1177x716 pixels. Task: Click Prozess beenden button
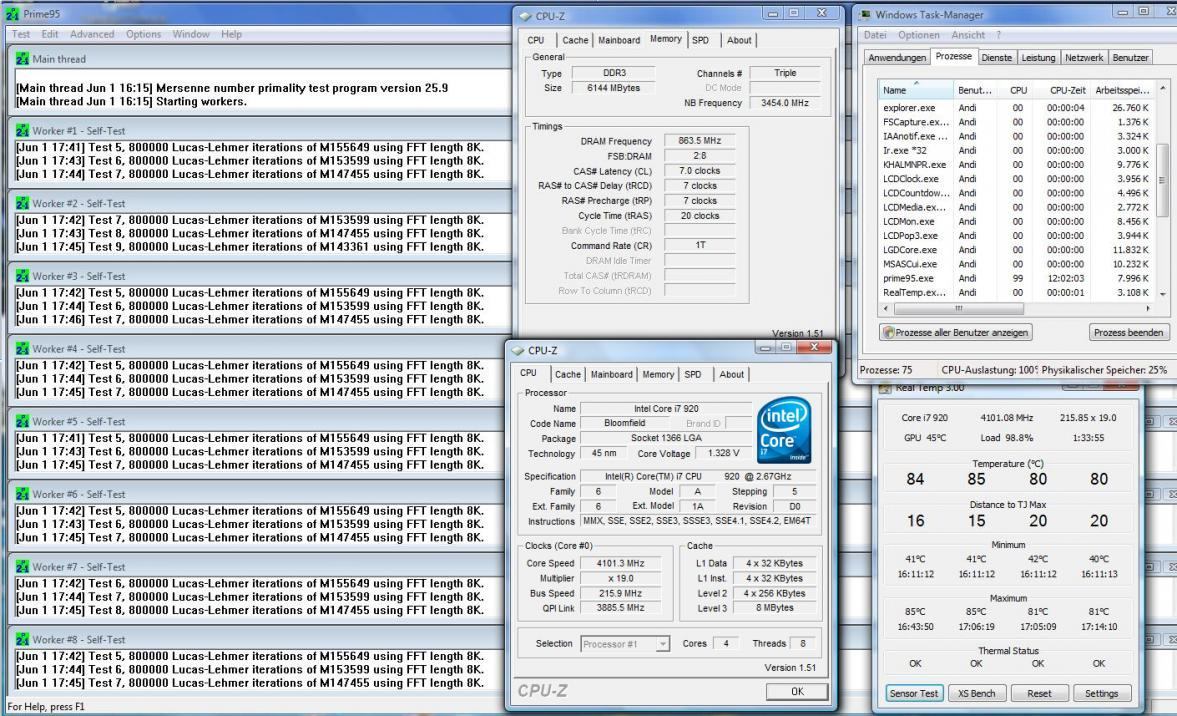click(x=1128, y=332)
